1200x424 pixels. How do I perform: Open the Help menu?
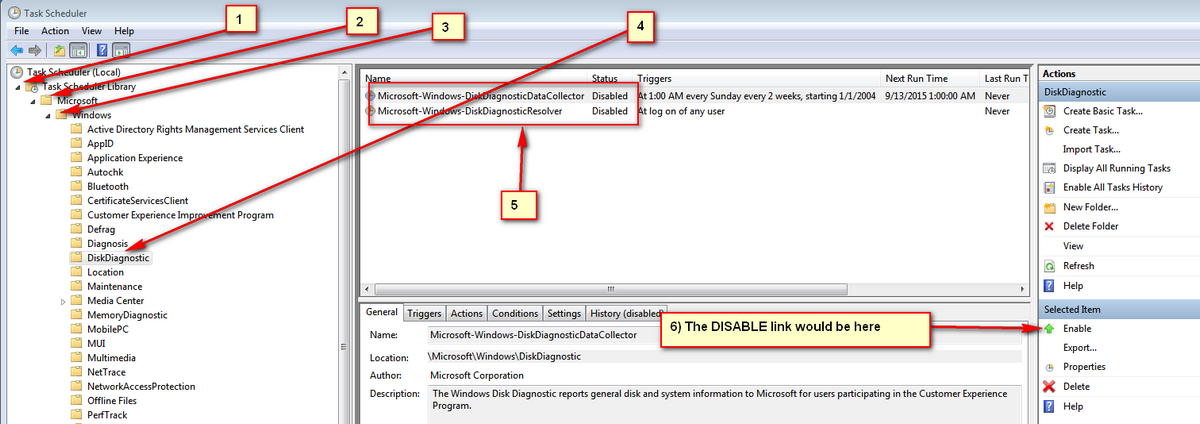coord(124,31)
